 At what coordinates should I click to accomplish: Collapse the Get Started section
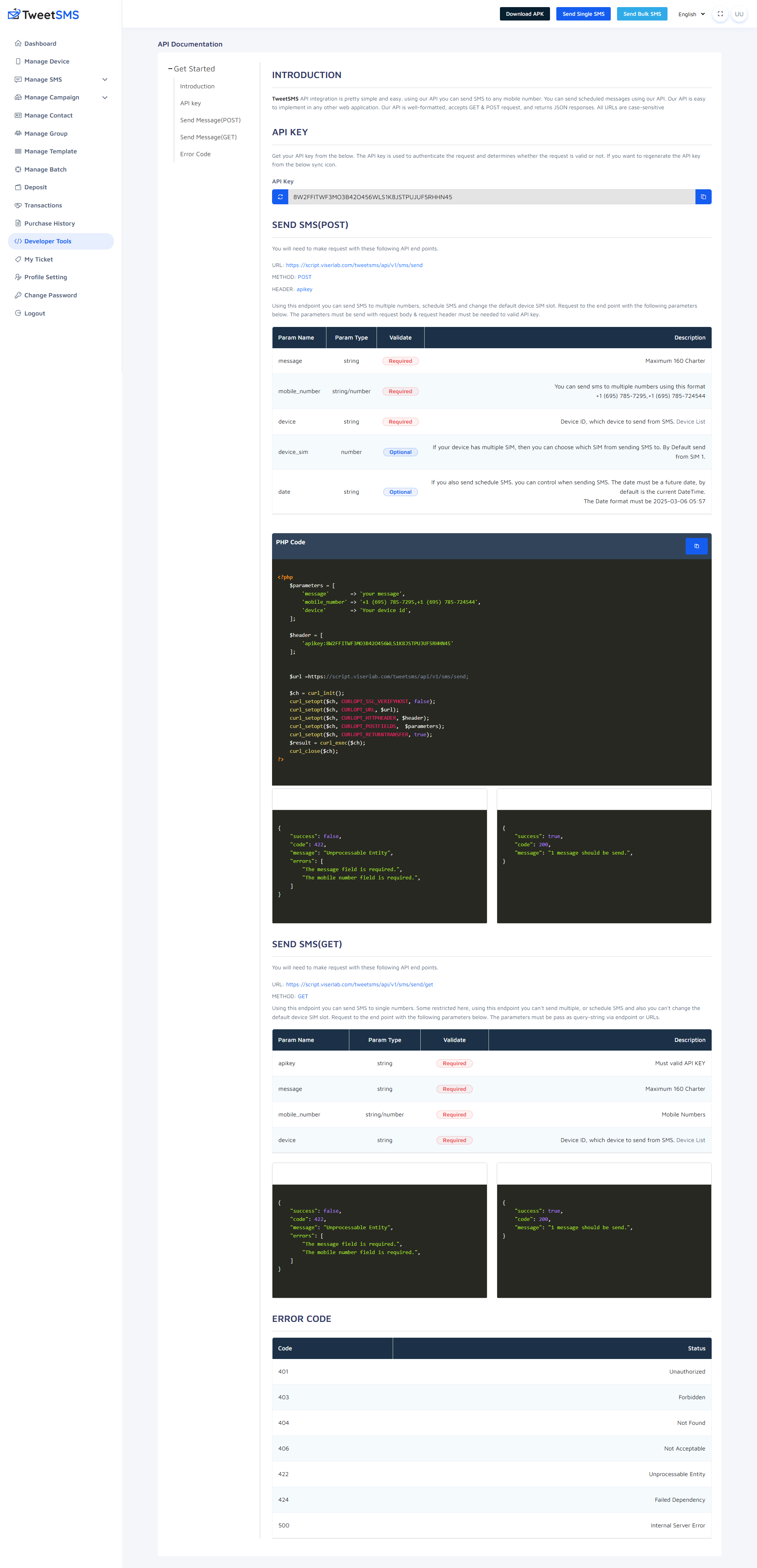tap(192, 69)
